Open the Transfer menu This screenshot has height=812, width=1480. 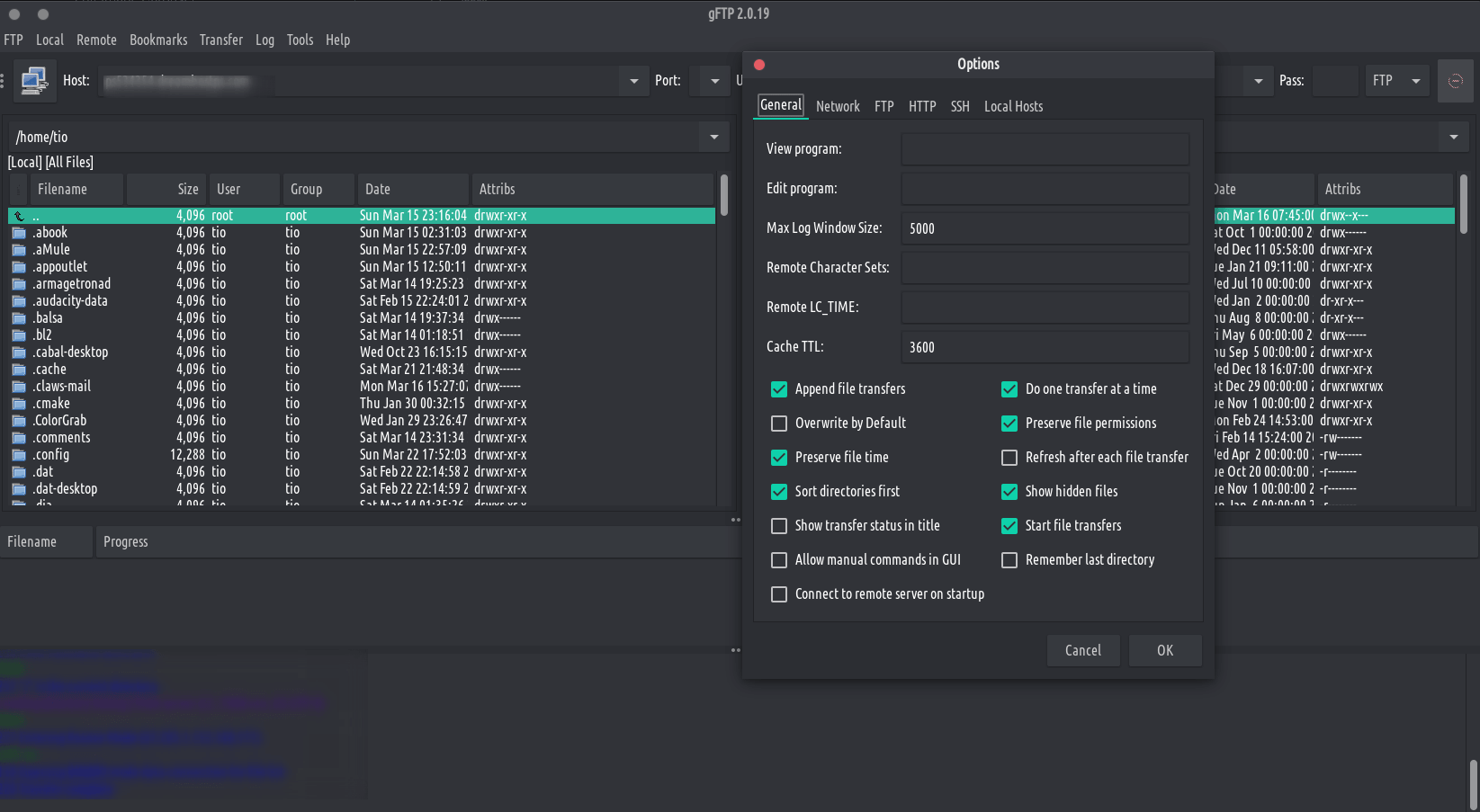coord(221,40)
